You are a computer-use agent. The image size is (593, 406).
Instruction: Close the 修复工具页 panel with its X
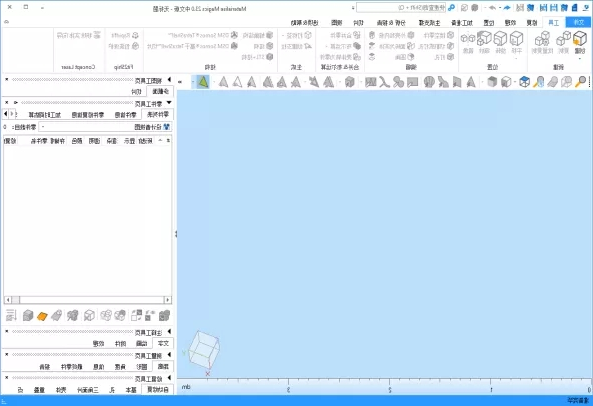pos(7,378)
